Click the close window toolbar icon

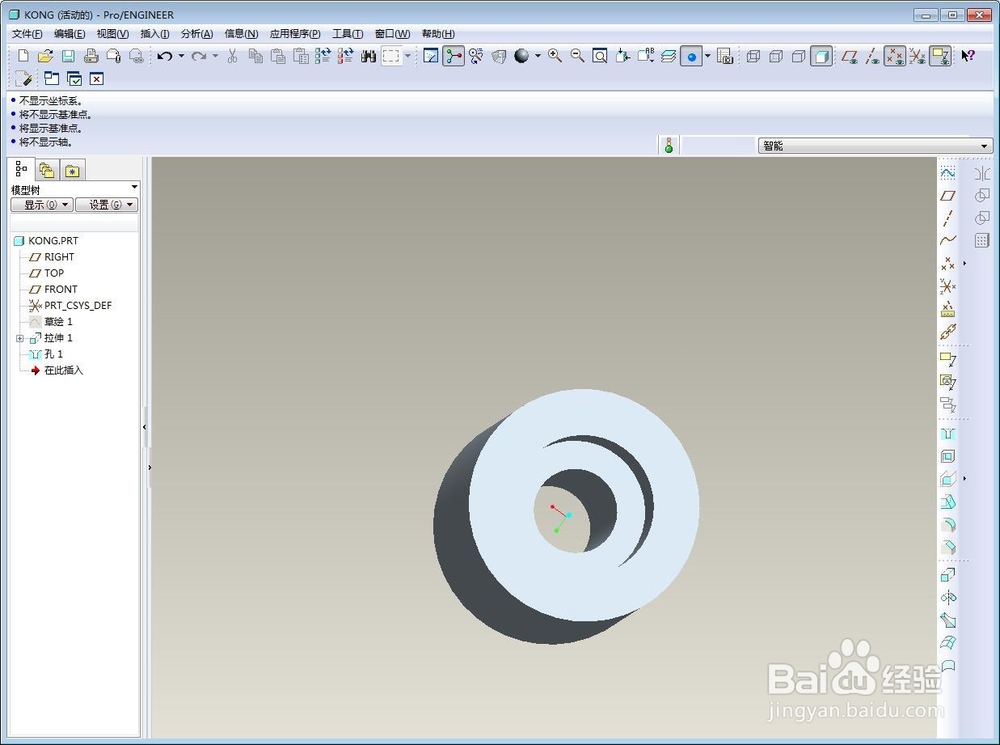(96, 79)
